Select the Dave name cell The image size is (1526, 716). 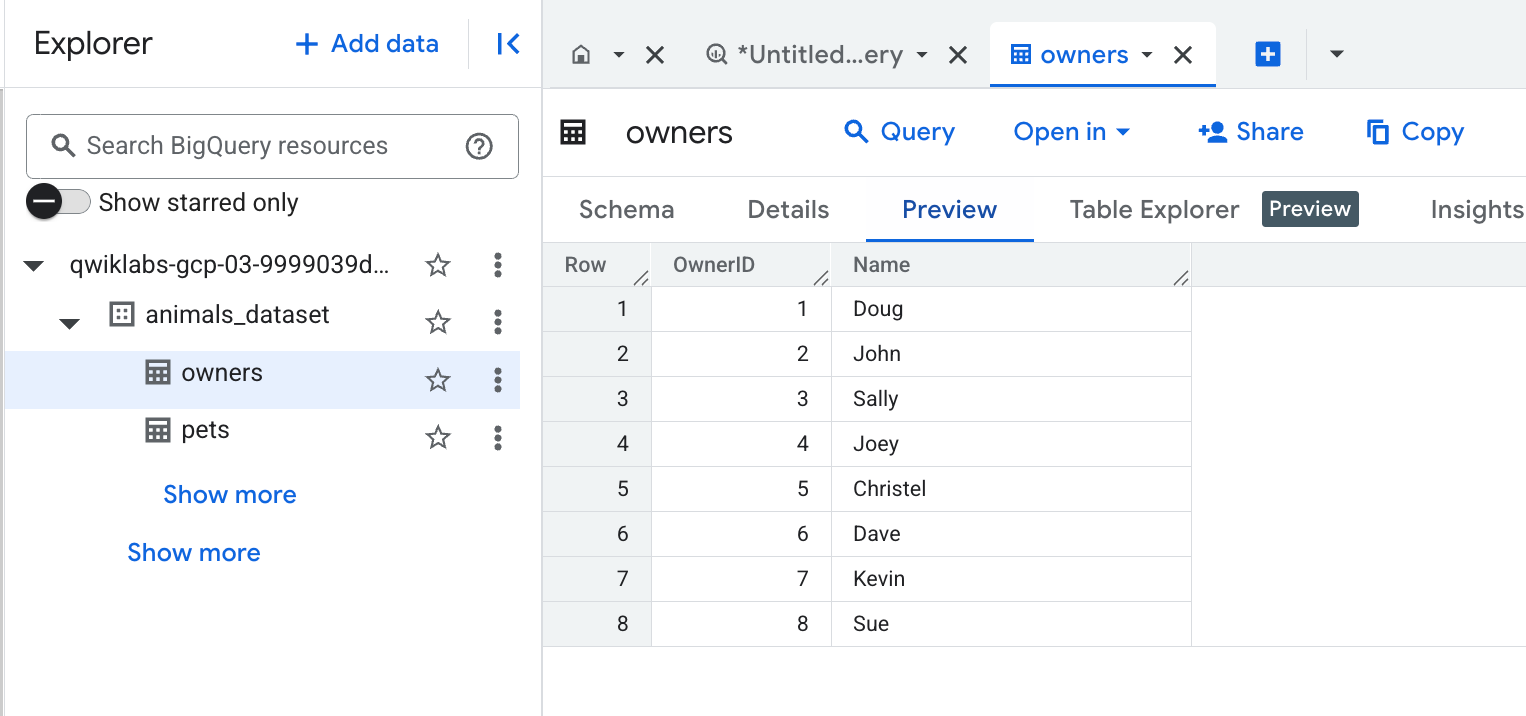(x=1011, y=535)
